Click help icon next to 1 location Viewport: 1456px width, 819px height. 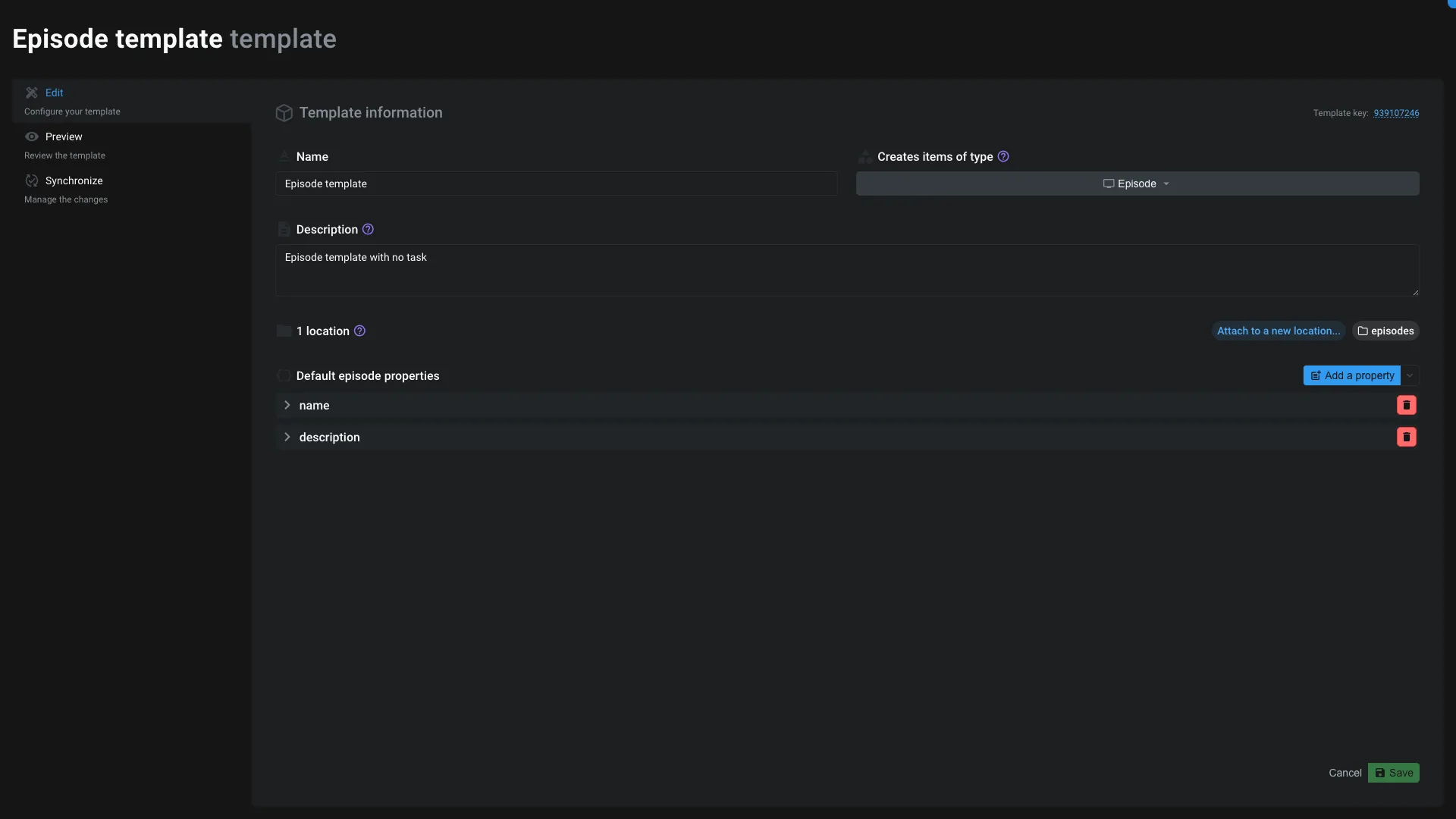(x=359, y=331)
